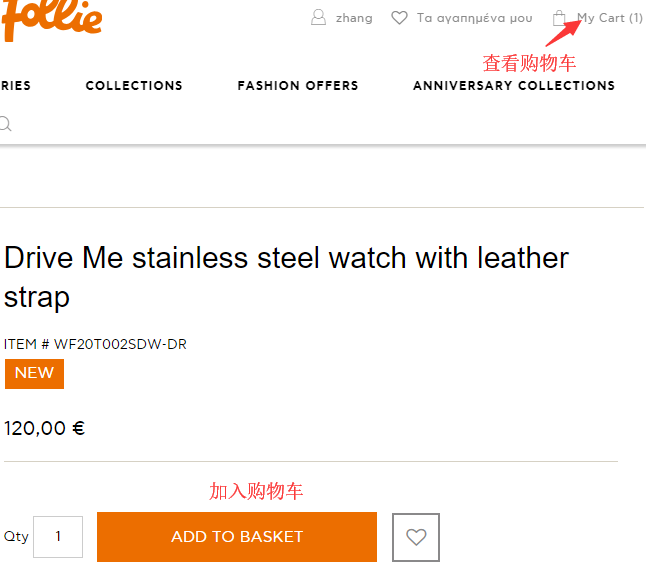Open the shopping bag cart icon
The width and height of the screenshot is (646, 567).
click(x=559, y=18)
